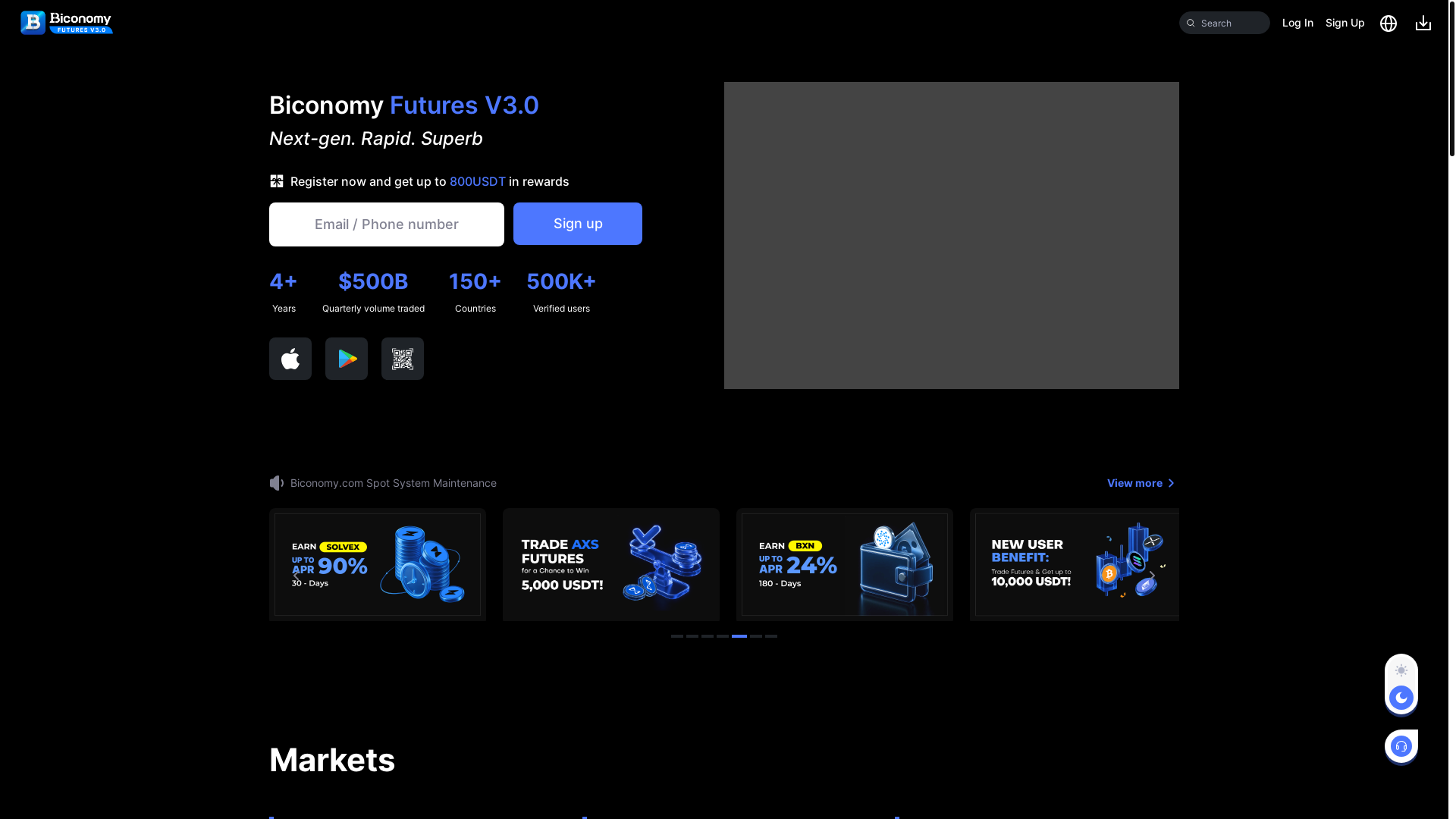1456x819 pixels.
Task: Open customer support headset icon
Action: point(1401,747)
